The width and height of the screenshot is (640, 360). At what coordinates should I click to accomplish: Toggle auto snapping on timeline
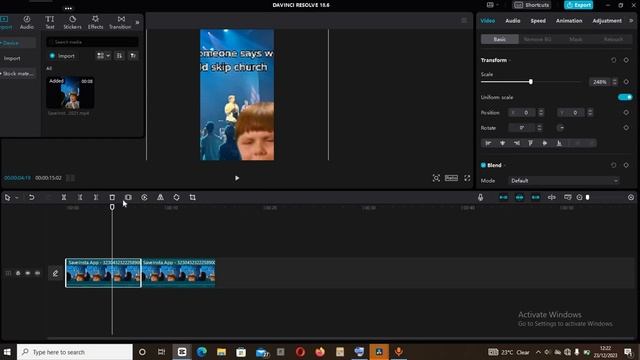coord(520,198)
